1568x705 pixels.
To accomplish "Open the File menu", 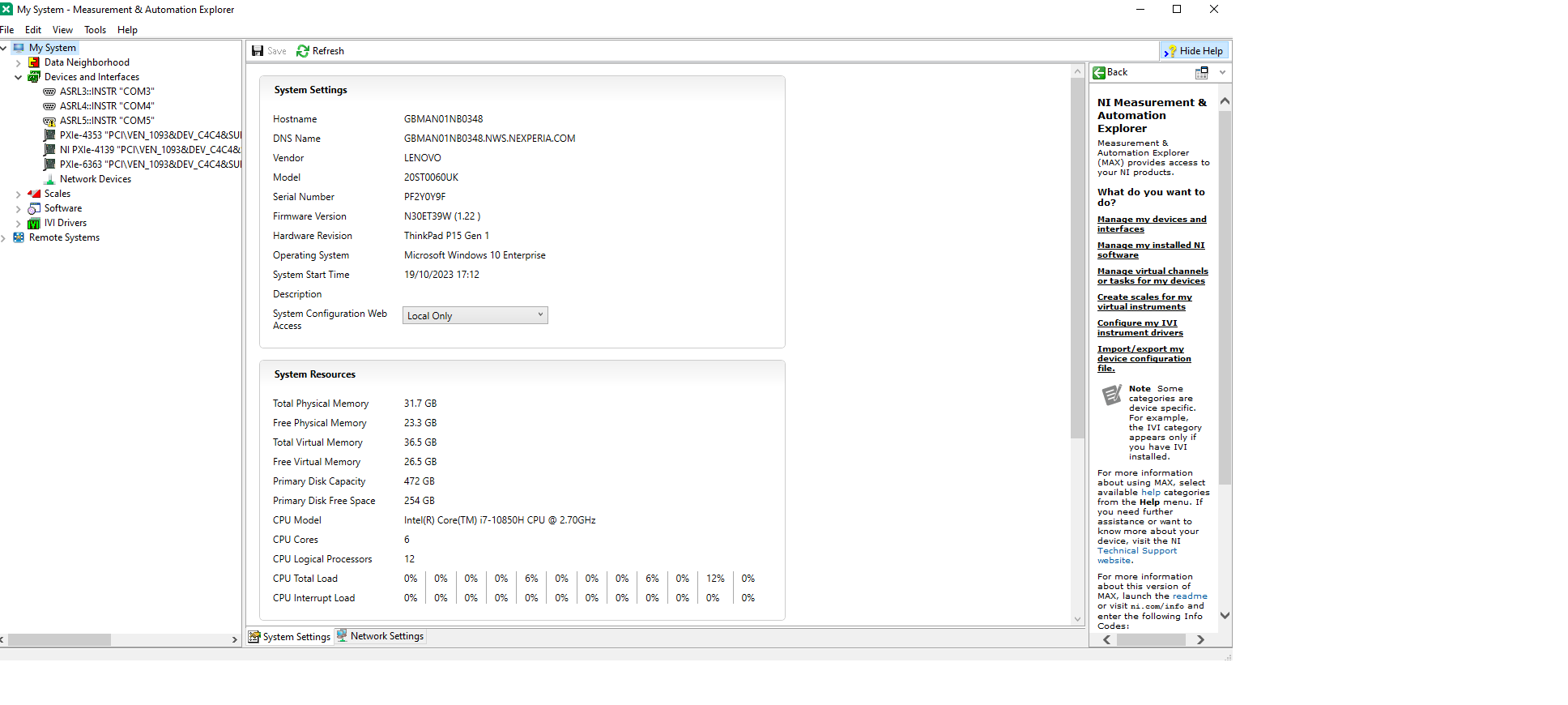I will coord(7,30).
